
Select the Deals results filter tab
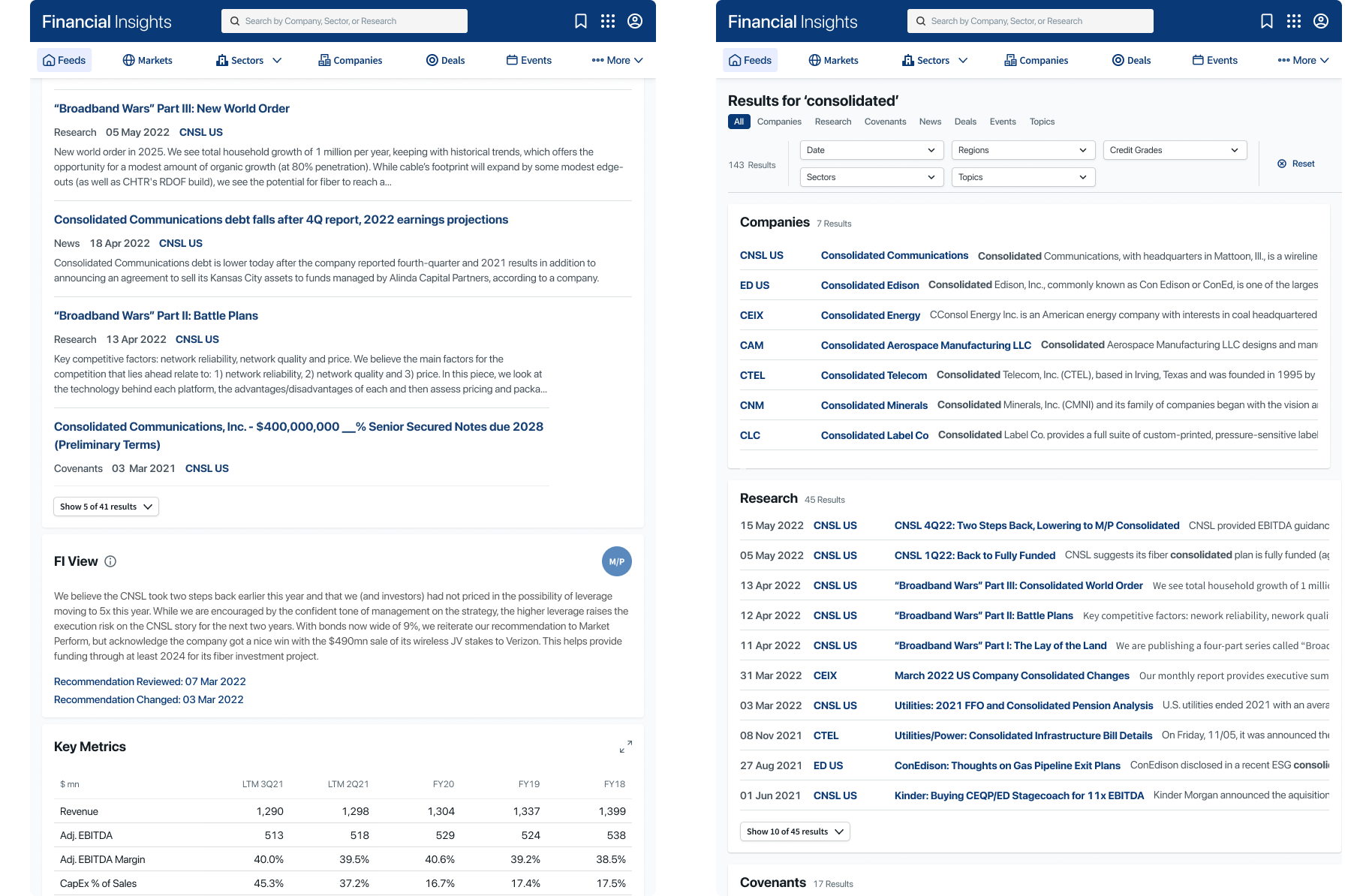(965, 122)
